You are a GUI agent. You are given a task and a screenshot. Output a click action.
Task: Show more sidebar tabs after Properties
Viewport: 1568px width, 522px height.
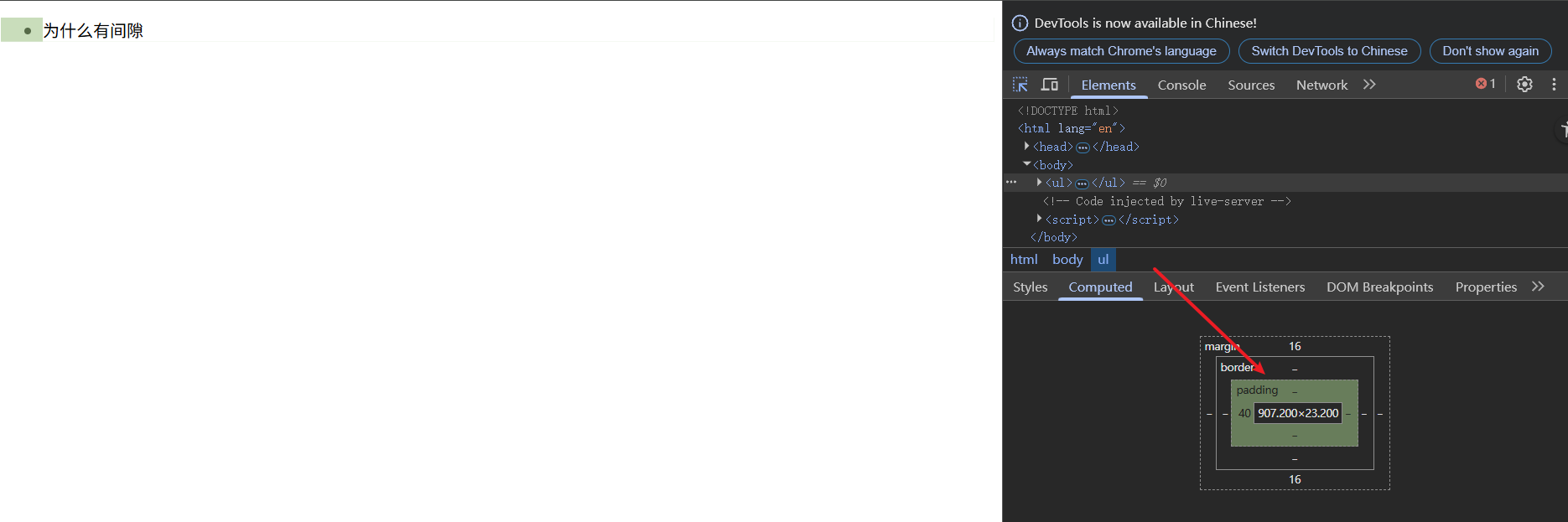tap(1538, 287)
